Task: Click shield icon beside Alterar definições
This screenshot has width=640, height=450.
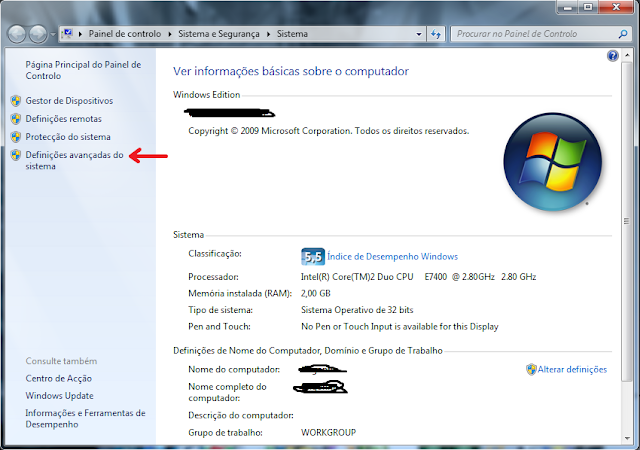Action: (x=531, y=370)
